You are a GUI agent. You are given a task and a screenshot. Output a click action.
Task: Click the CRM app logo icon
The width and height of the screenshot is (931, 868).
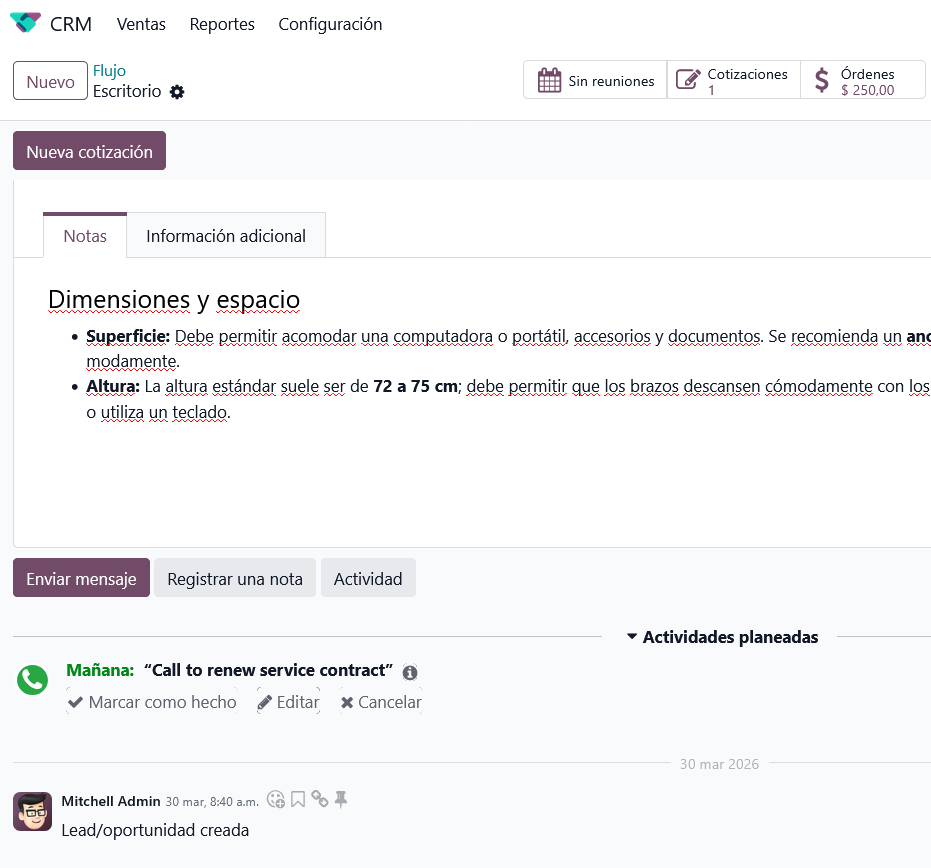click(25, 23)
